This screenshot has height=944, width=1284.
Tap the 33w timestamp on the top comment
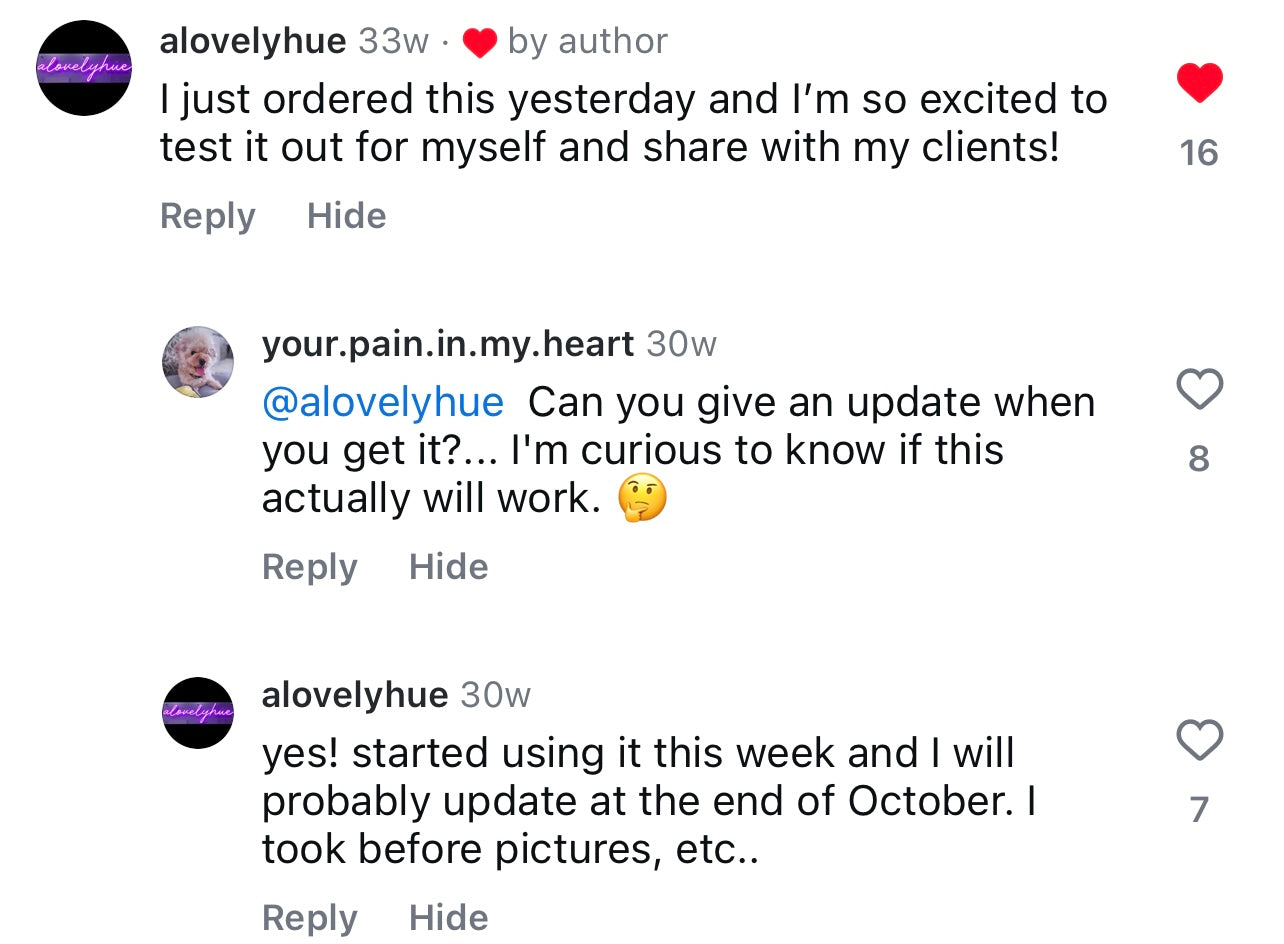pyautogui.click(x=393, y=41)
